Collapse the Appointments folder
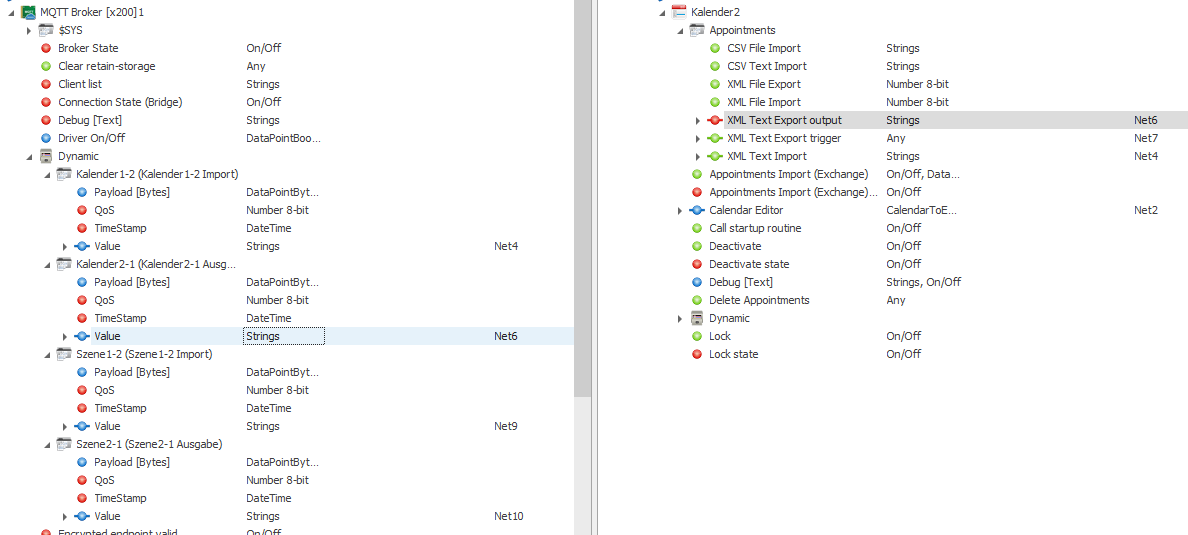Viewport: 1188px width, 535px height. [680, 31]
